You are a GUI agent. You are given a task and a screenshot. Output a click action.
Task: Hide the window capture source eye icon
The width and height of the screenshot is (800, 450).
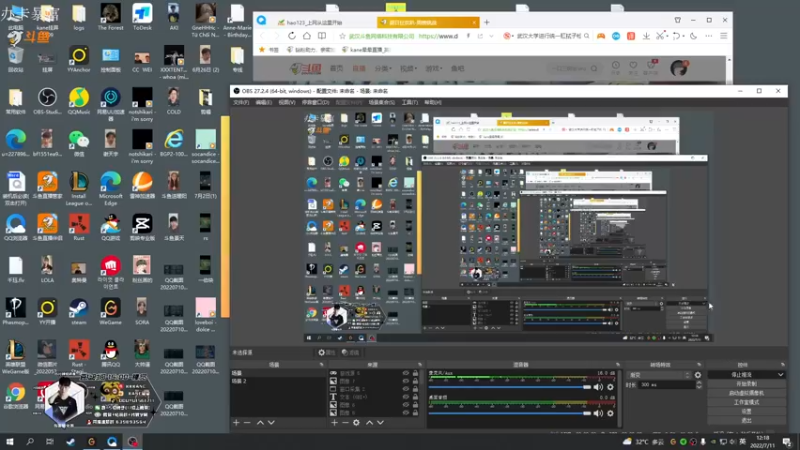406,389
